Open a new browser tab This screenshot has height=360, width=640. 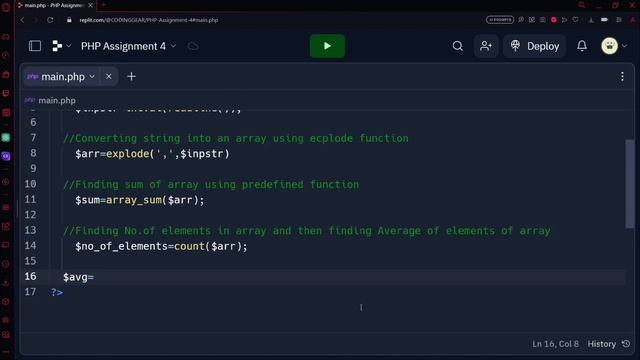click(x=104, y=5)
